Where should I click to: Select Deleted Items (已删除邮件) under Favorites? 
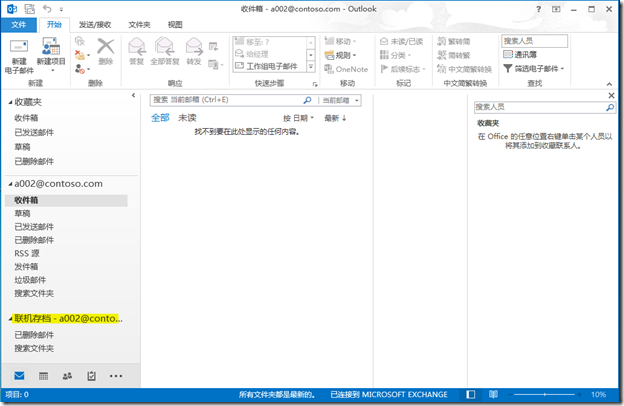point(34,161)
